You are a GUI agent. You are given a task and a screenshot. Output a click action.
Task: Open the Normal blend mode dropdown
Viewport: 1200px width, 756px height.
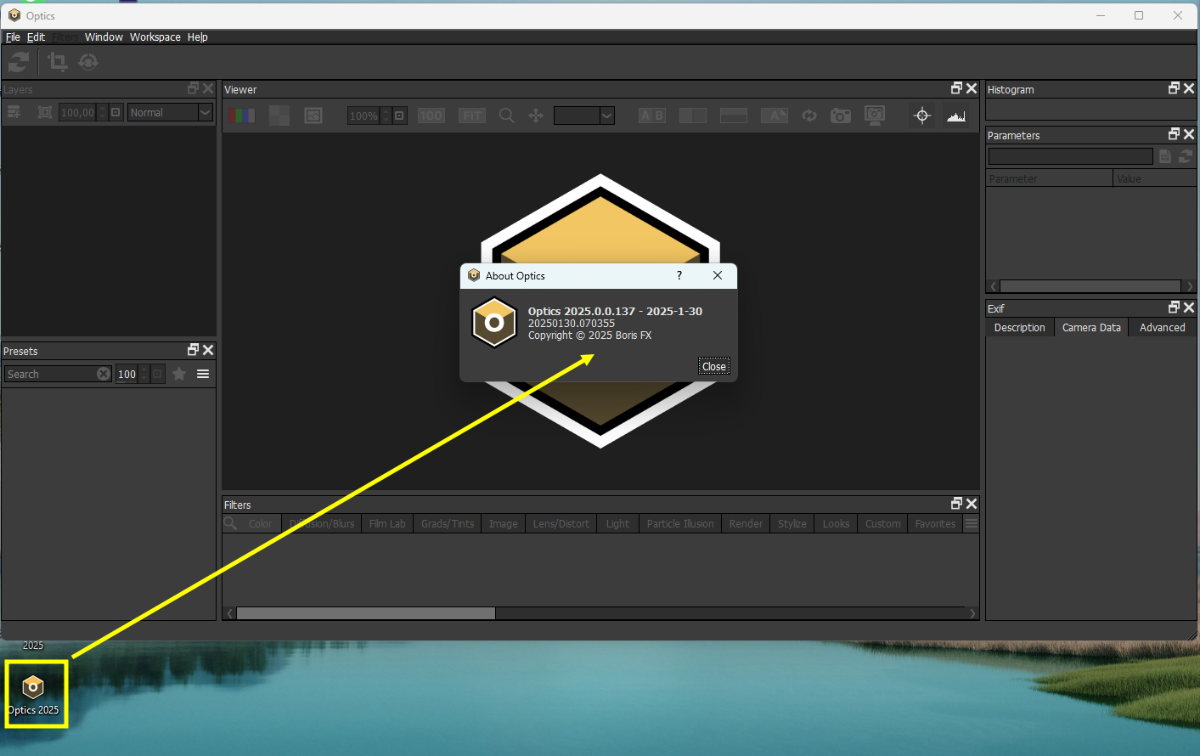pyautogui.click(x=170, y=113)
